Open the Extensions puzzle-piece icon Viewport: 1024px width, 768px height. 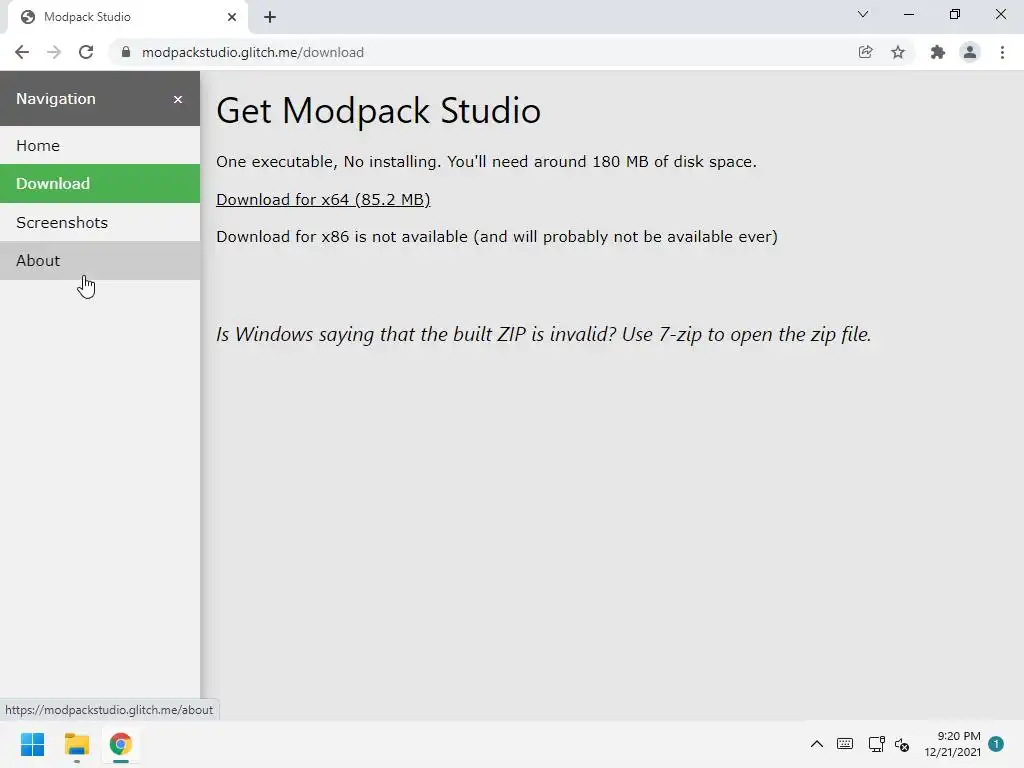pyautogui.click(x=938, y=52)
